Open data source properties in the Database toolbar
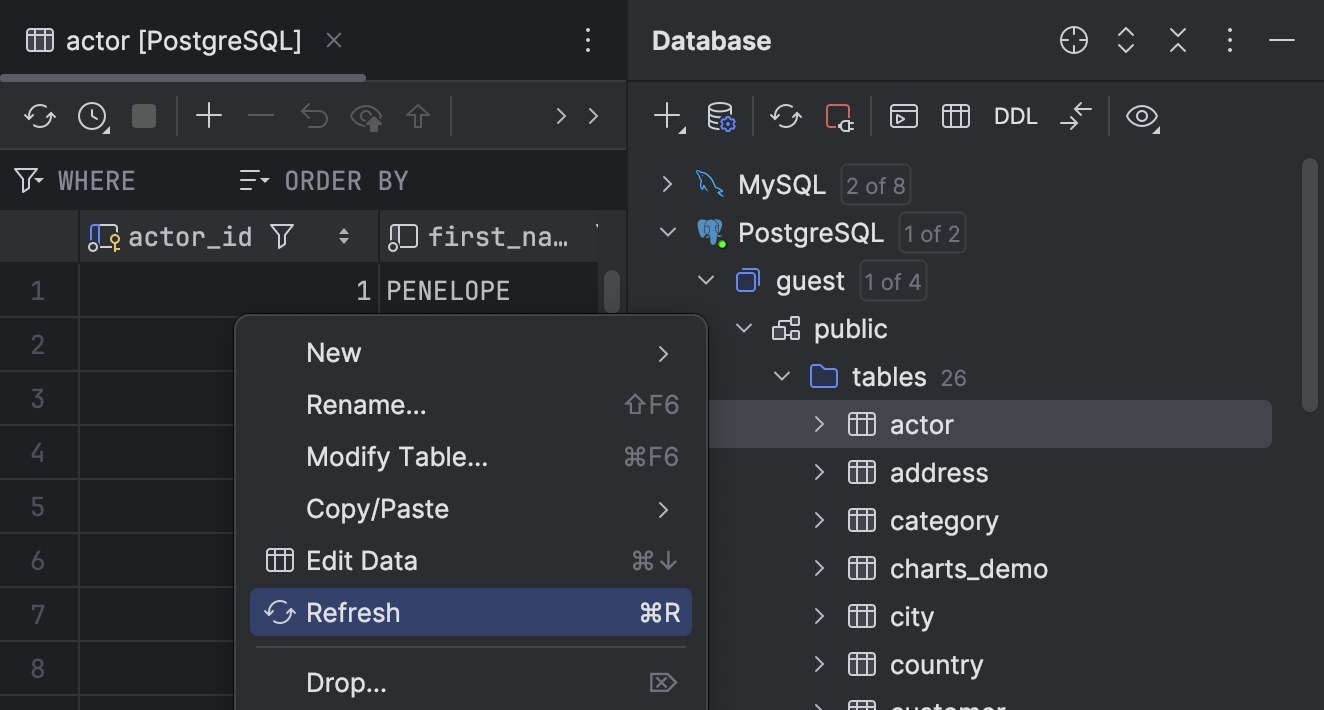Screen dimensions: 1324x710 pyautogui.click(x=723, y=116)
